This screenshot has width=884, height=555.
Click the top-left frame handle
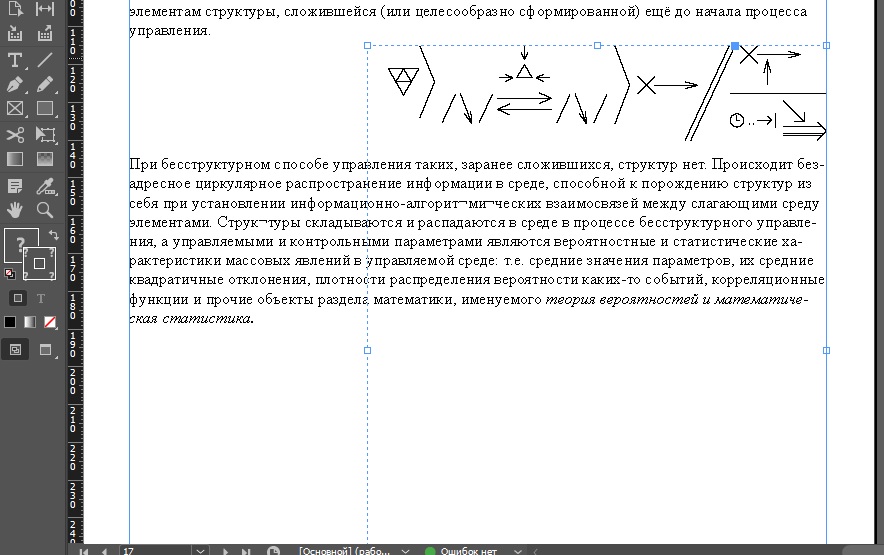tap(368, 46)
